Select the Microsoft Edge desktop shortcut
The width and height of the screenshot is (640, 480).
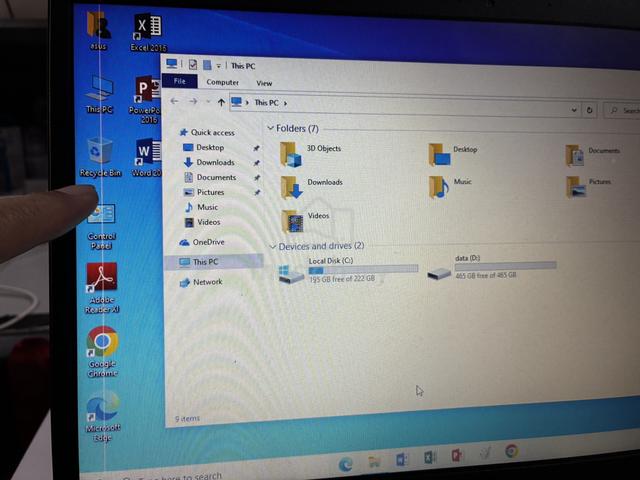coord(103,416)
